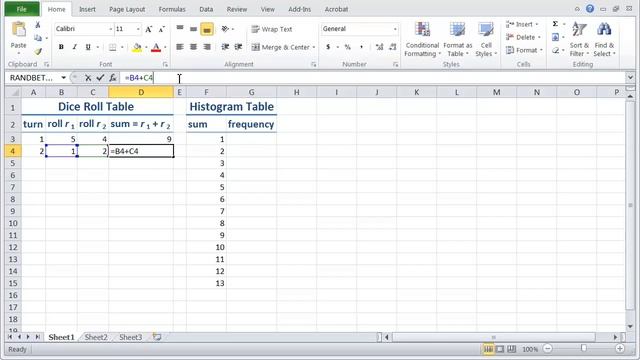The height and width of the screenshot is (360, 640).
Task: Open Conditional Formatting menu
Action: (x=422, y=40)
